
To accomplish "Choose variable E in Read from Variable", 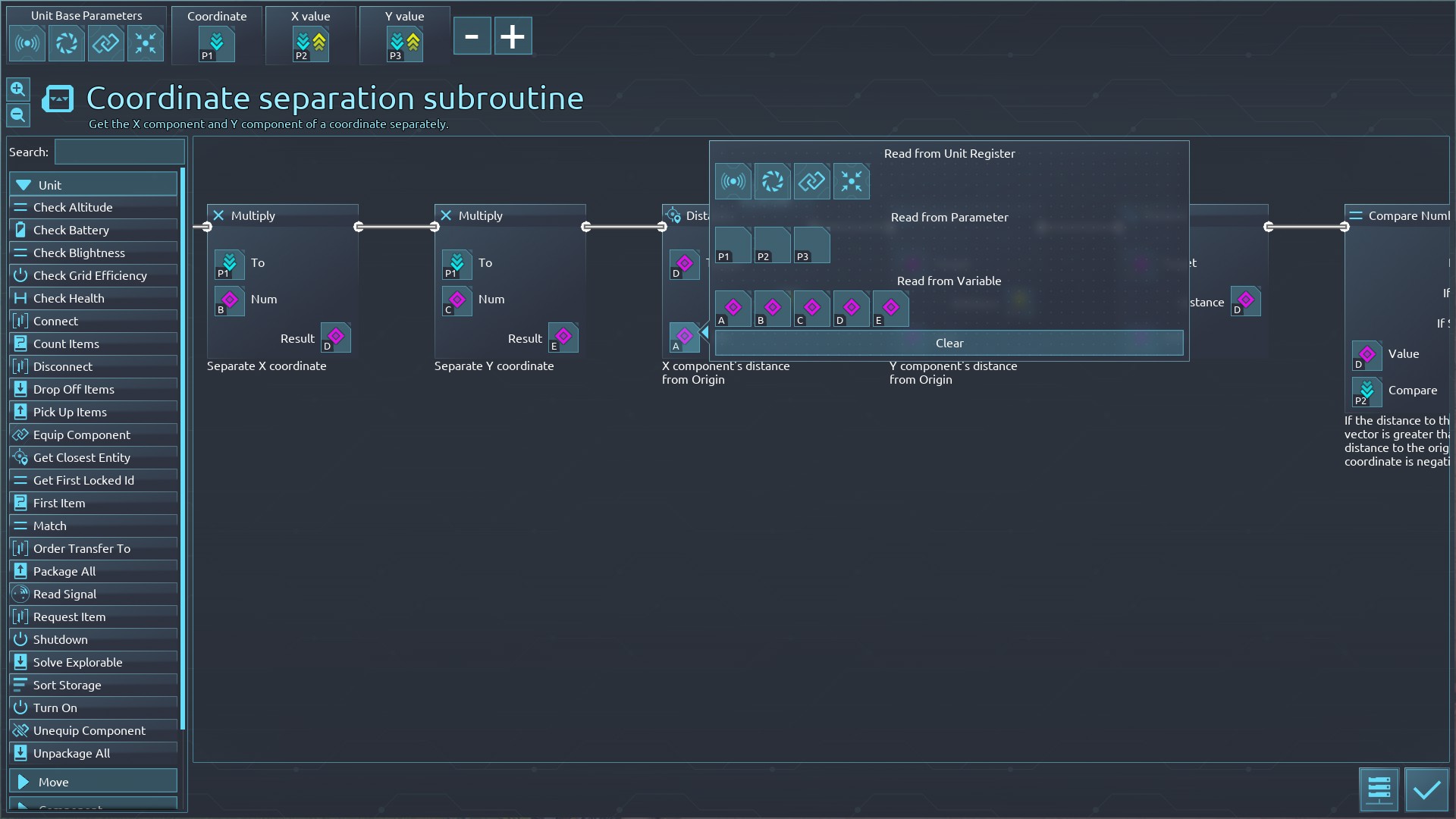I will pos(890,309).
